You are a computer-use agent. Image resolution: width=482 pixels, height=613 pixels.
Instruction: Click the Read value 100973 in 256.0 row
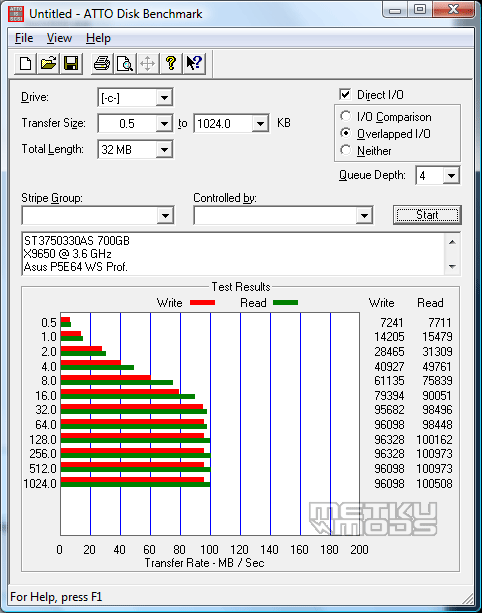pos(434,454)
